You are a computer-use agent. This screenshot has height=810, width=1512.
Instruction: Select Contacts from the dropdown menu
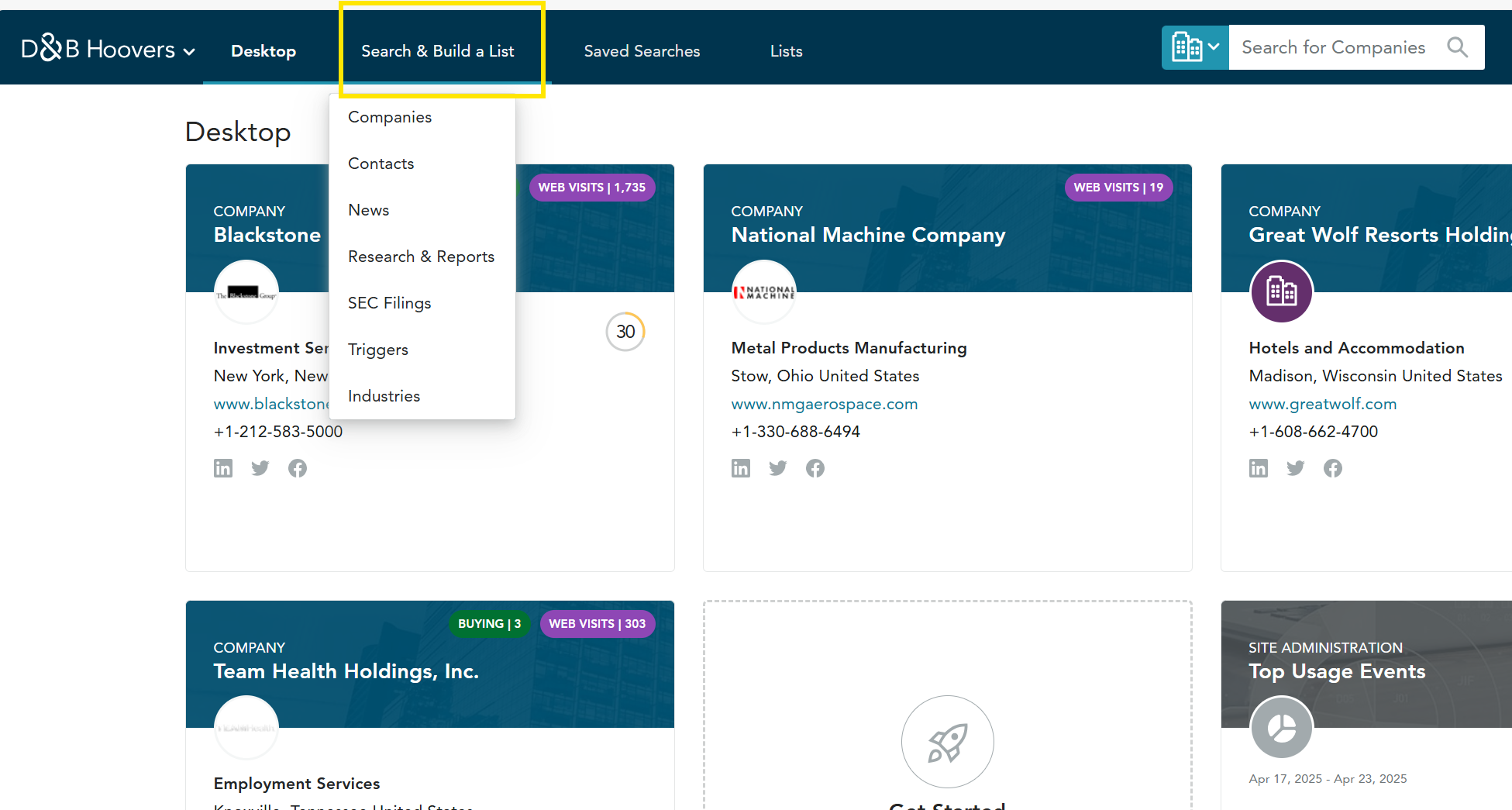coord(422,164)
